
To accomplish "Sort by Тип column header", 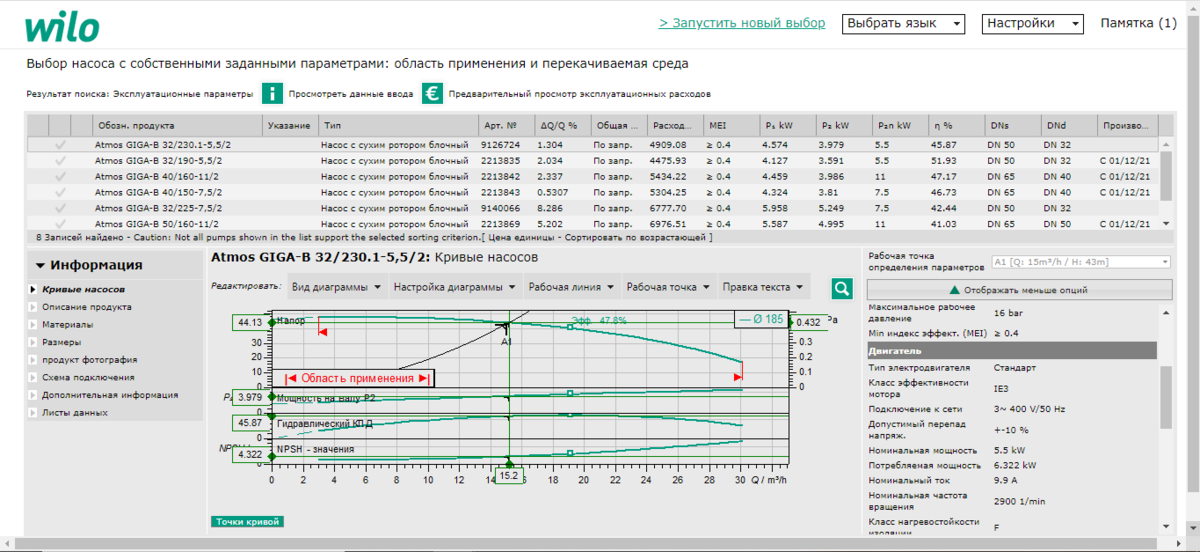I will (399, 126).
